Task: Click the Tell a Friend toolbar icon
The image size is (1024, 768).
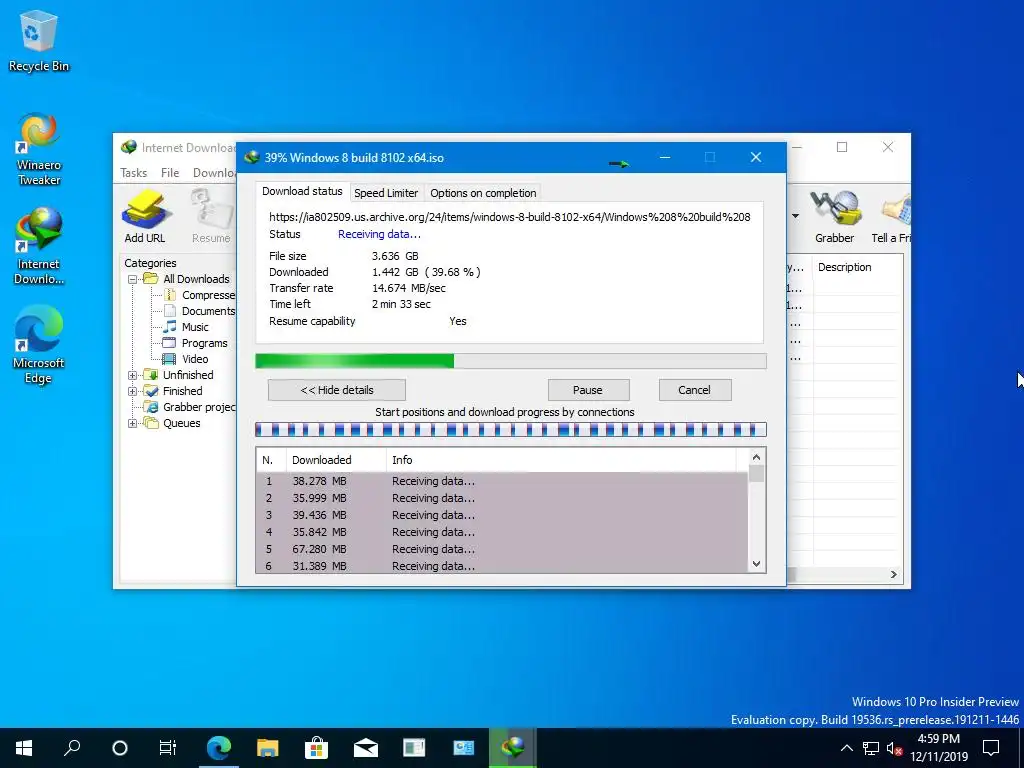Action: pyautogui.click(x=891, y=217)
